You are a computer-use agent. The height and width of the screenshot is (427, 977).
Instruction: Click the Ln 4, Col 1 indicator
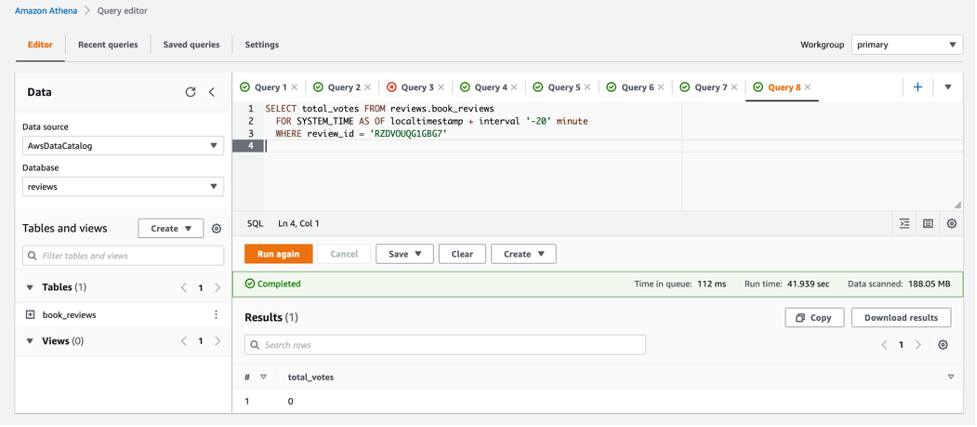[298, 223]
